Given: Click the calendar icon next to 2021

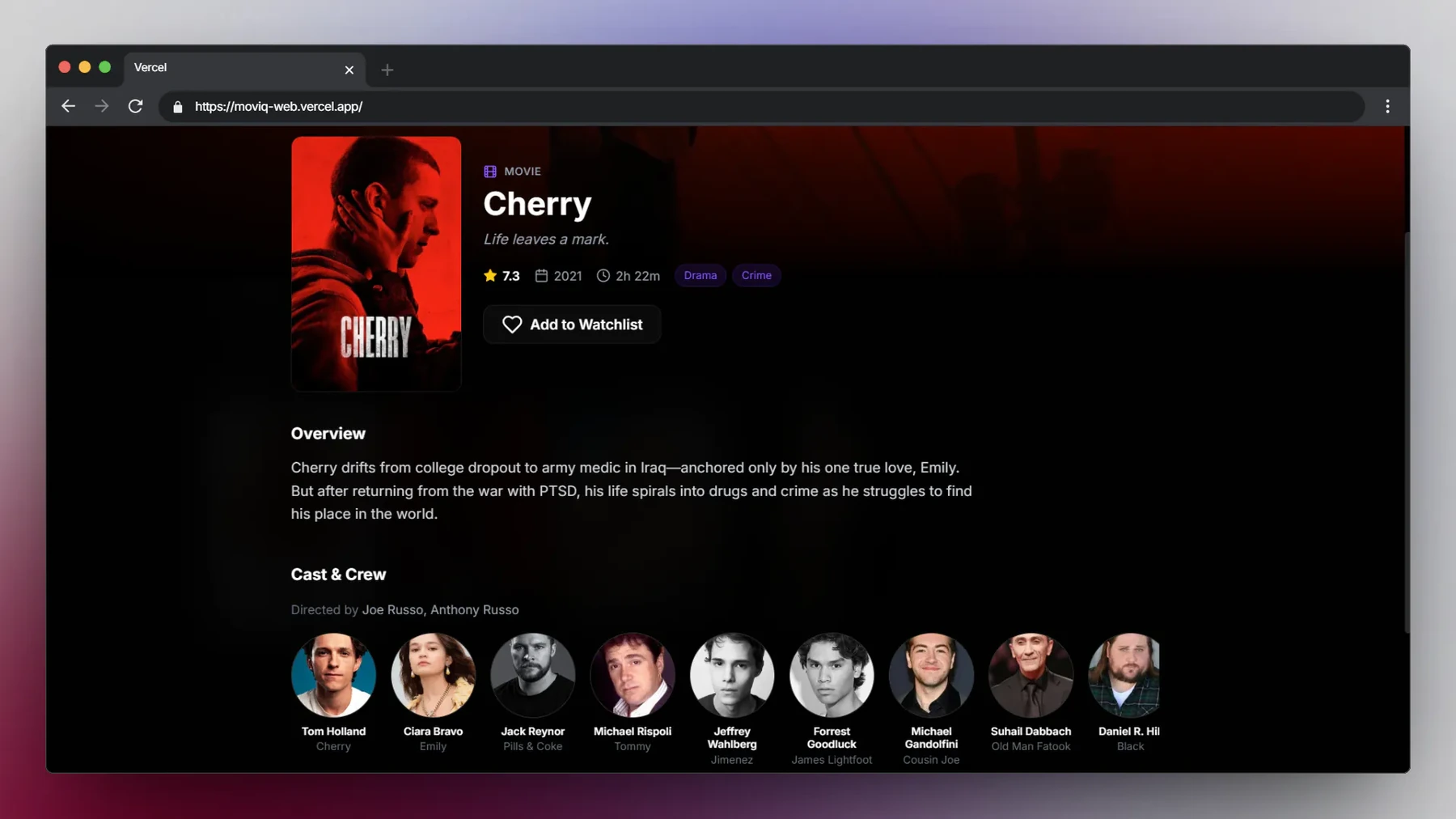Looking at the screenshot, I should pyautogui.click(x=541, y=275).
